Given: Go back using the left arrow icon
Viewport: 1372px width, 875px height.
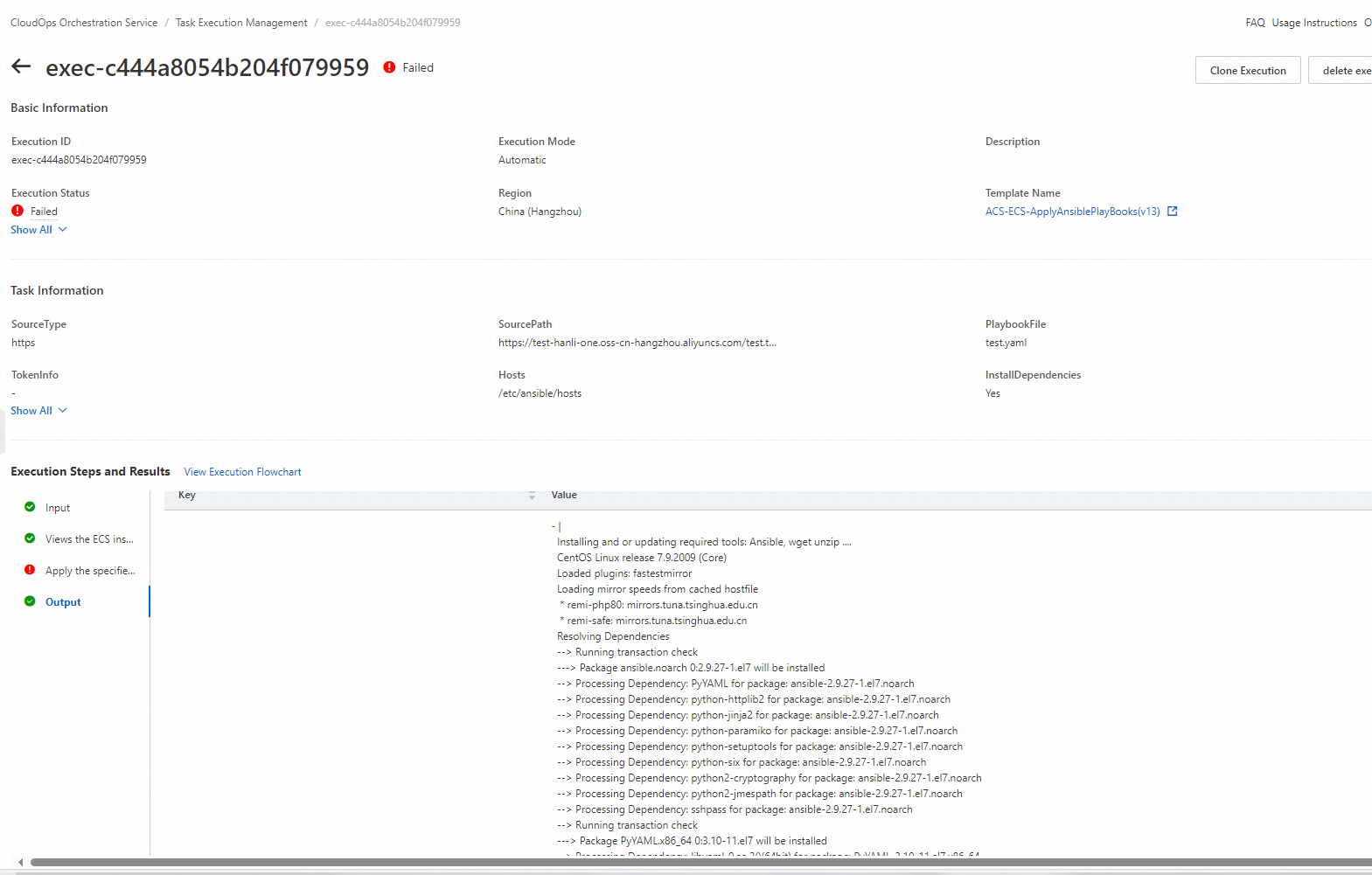Looking at the screenshot, I should tap(21, 66).
